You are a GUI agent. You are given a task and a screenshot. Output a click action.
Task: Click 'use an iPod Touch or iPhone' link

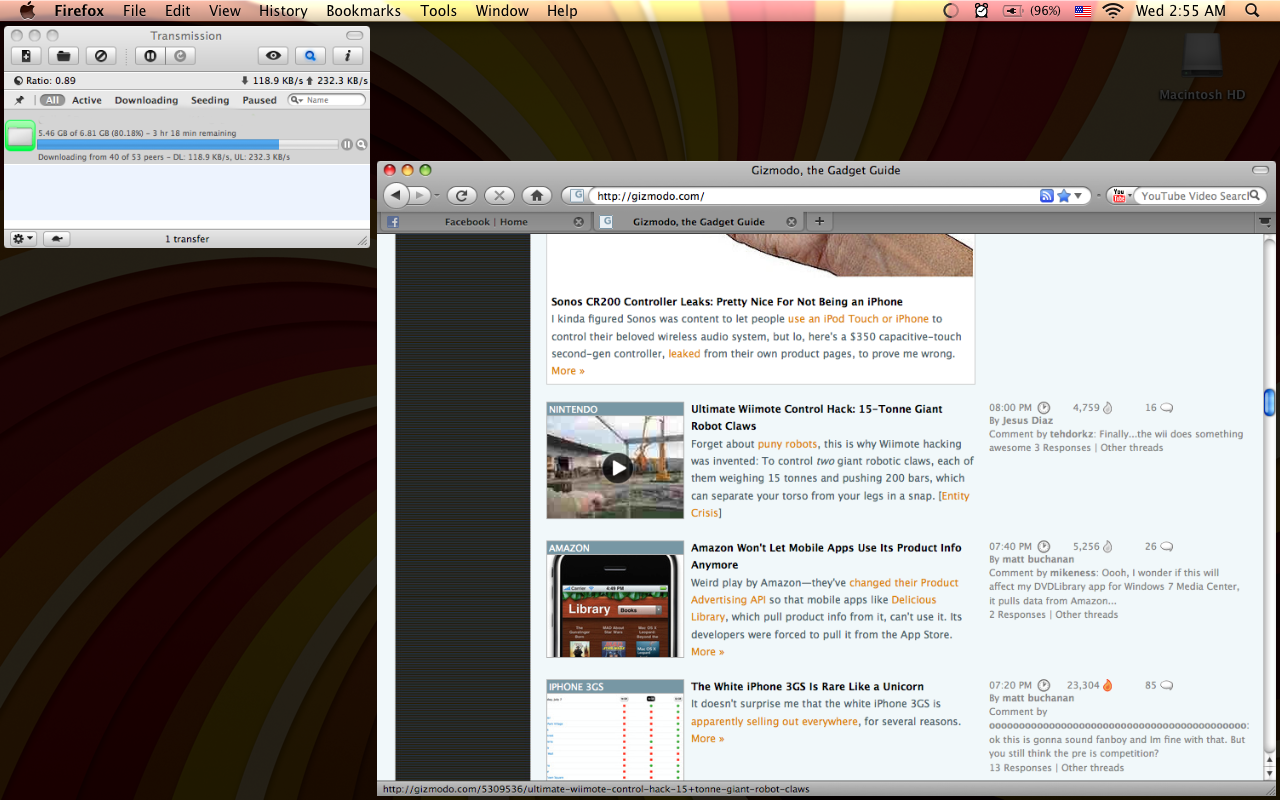(x=858, y=319)
